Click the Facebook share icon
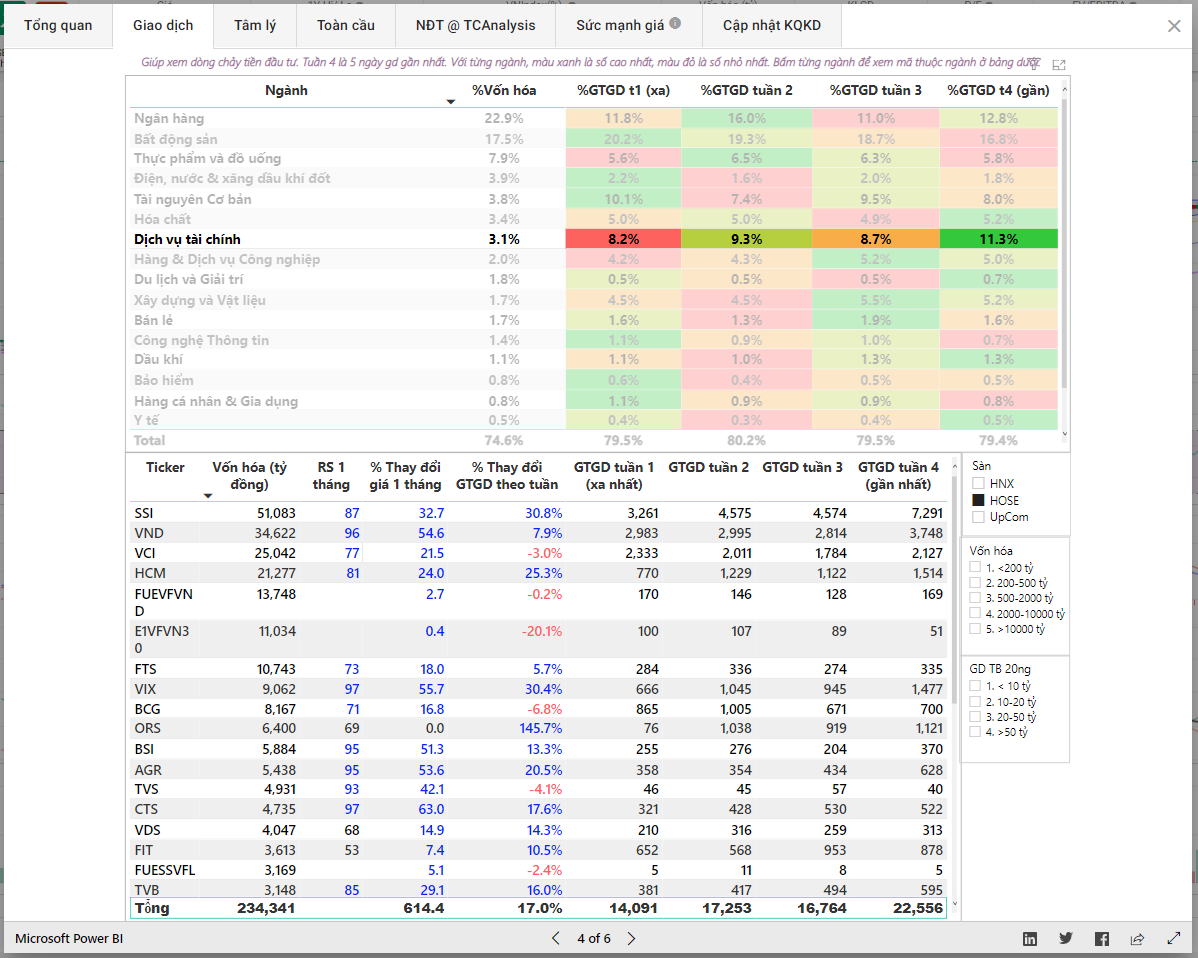This screenshot has width=1198, height=958. 1101,939
